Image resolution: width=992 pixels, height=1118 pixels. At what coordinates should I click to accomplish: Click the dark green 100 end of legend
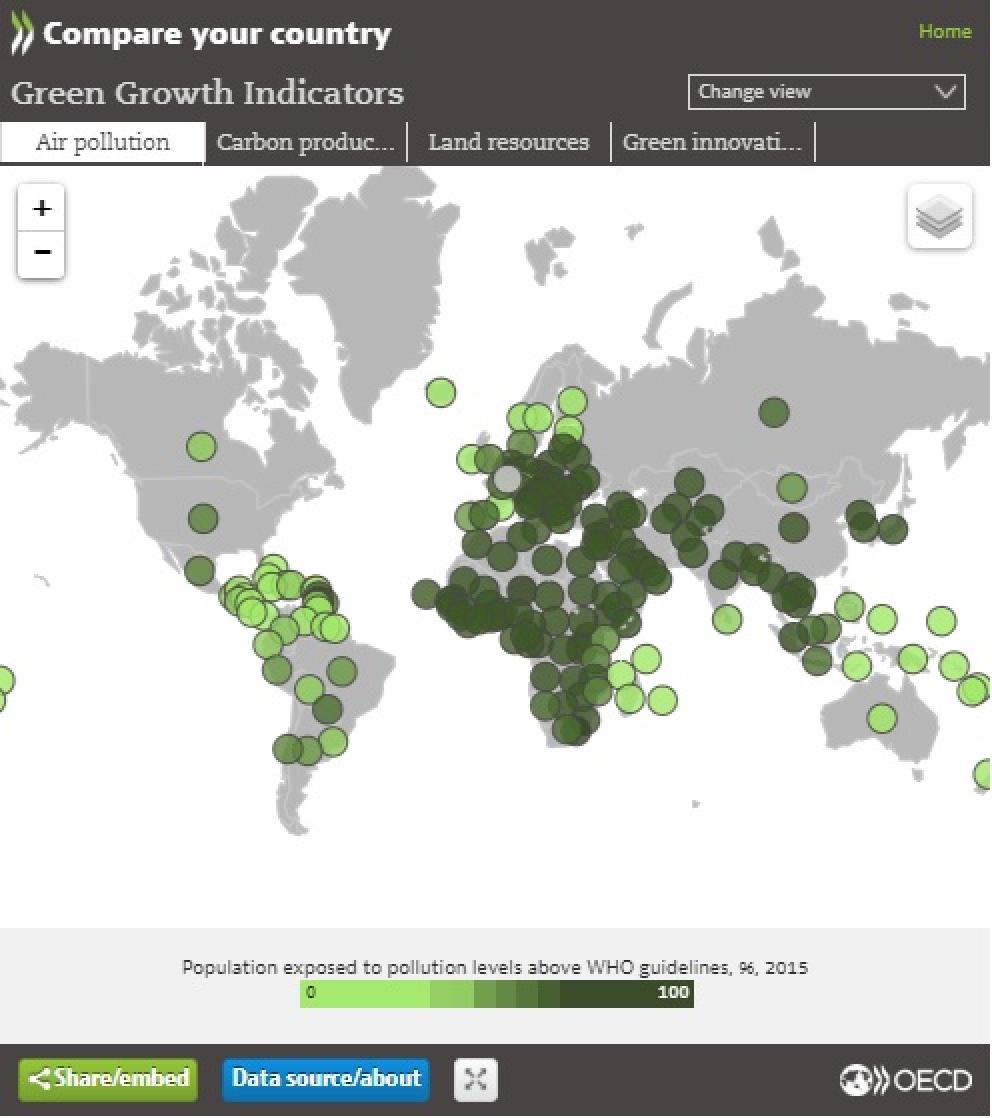(x=627, y=993)
